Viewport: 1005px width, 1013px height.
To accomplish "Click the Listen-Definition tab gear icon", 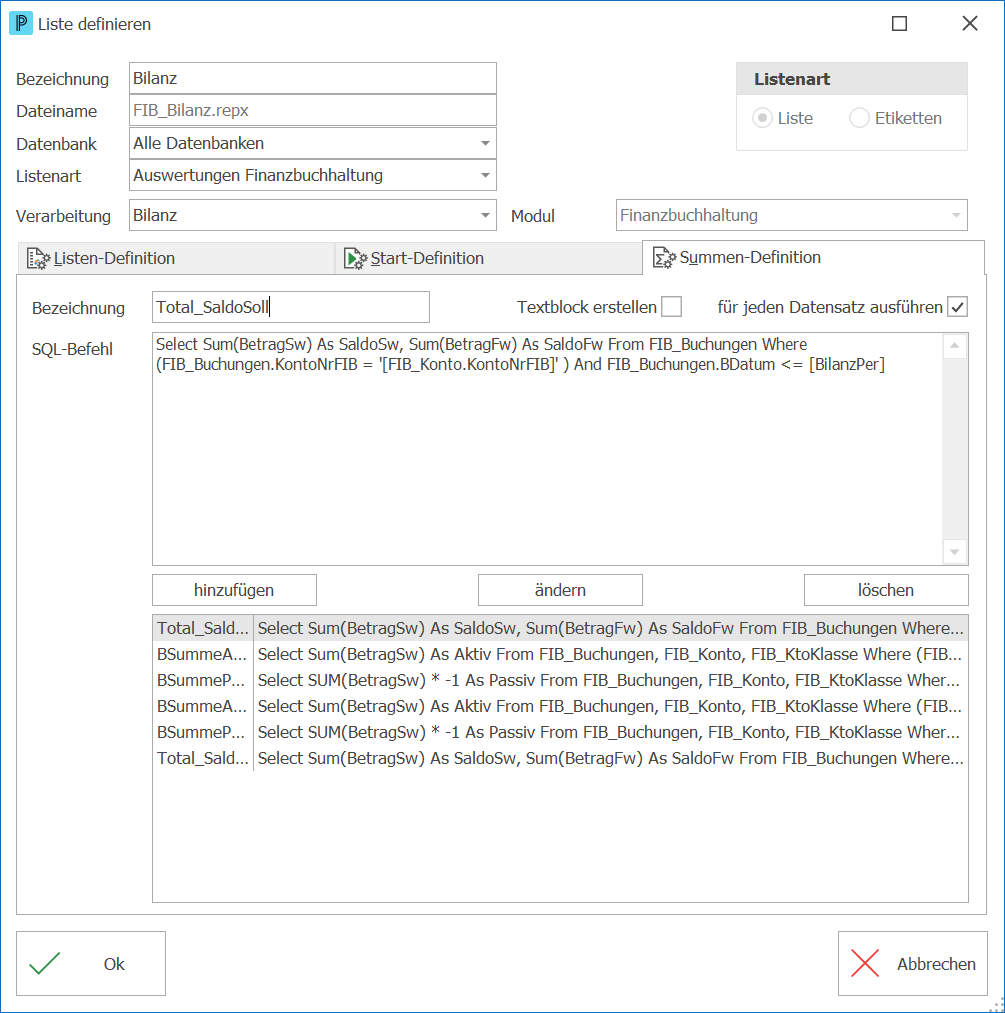I will tap(38, 258).
